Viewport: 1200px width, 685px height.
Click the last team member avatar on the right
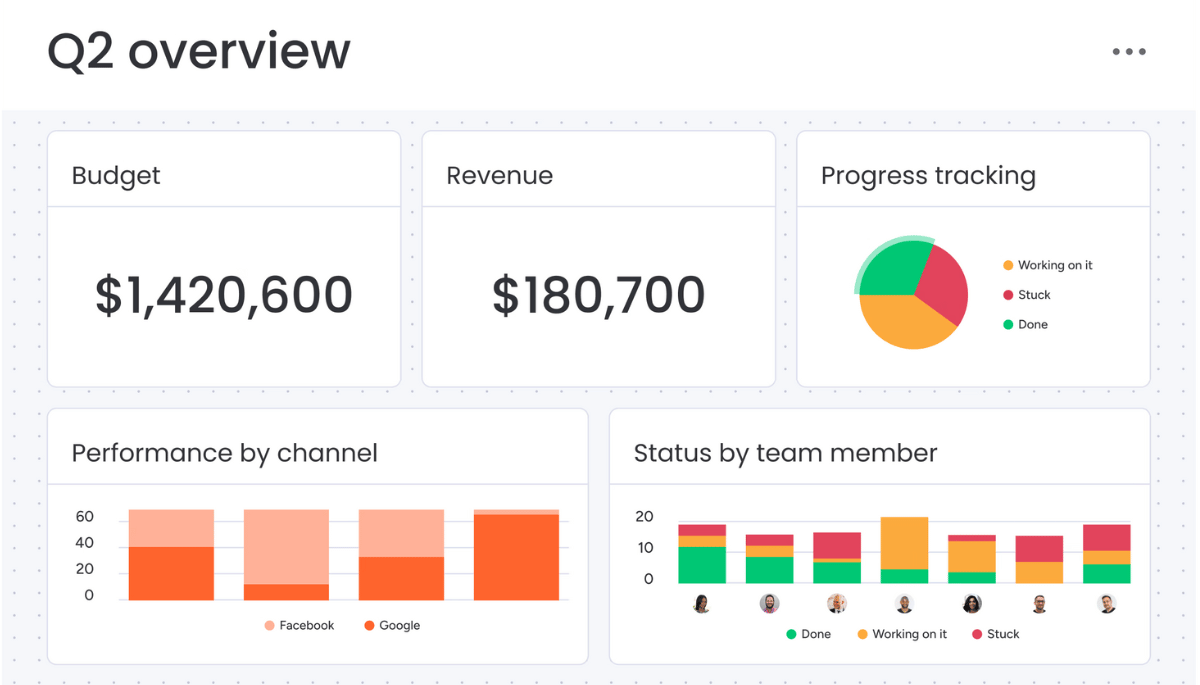click(x=1107, y=604)
